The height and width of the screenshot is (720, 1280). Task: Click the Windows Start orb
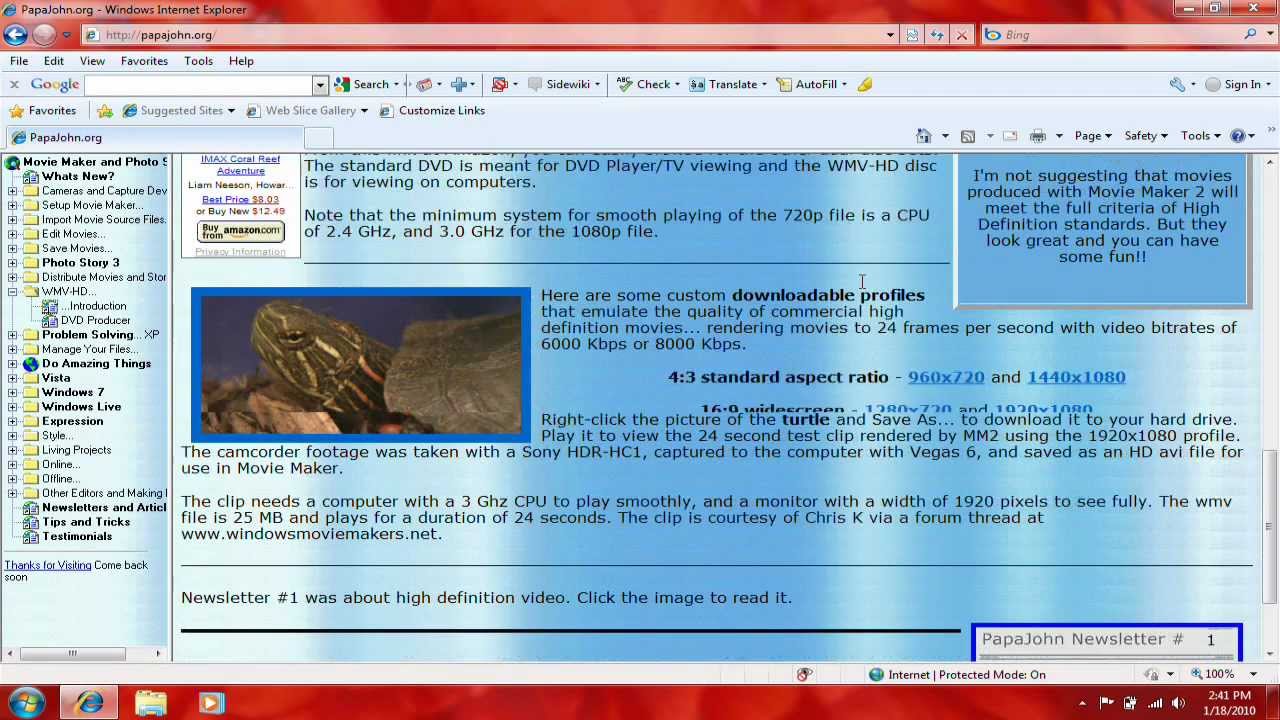(x=27, y=702)
